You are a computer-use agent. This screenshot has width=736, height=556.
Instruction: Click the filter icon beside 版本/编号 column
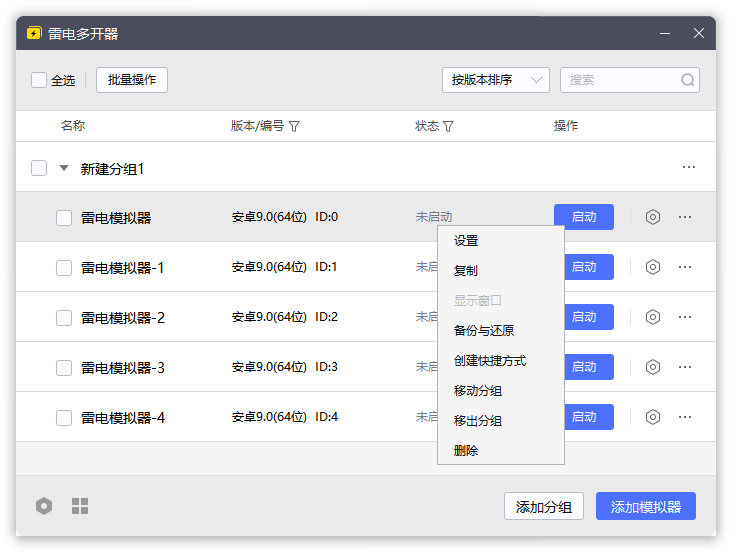click(x=294, y=127)
